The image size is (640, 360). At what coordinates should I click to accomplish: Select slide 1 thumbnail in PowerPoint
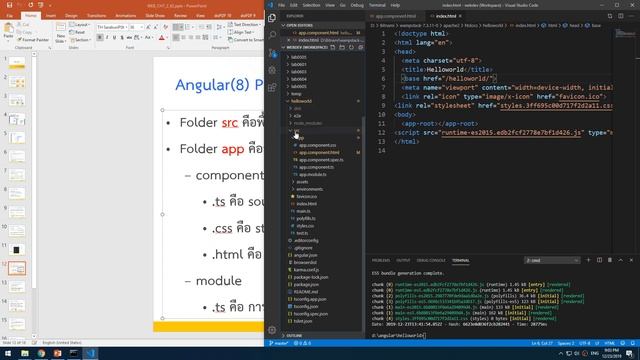click(x=17, y=63)
